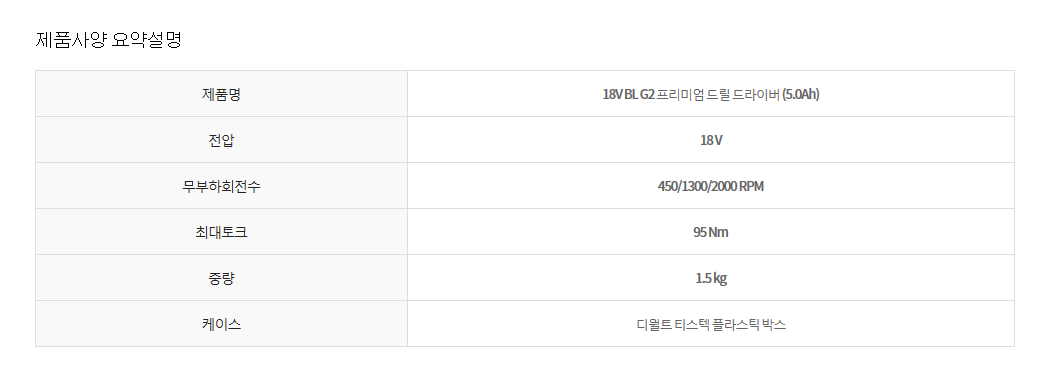This screenshot has width=1046, height=382.
Task: Click the 전압 row label
Action: click(x=221, y=140)
